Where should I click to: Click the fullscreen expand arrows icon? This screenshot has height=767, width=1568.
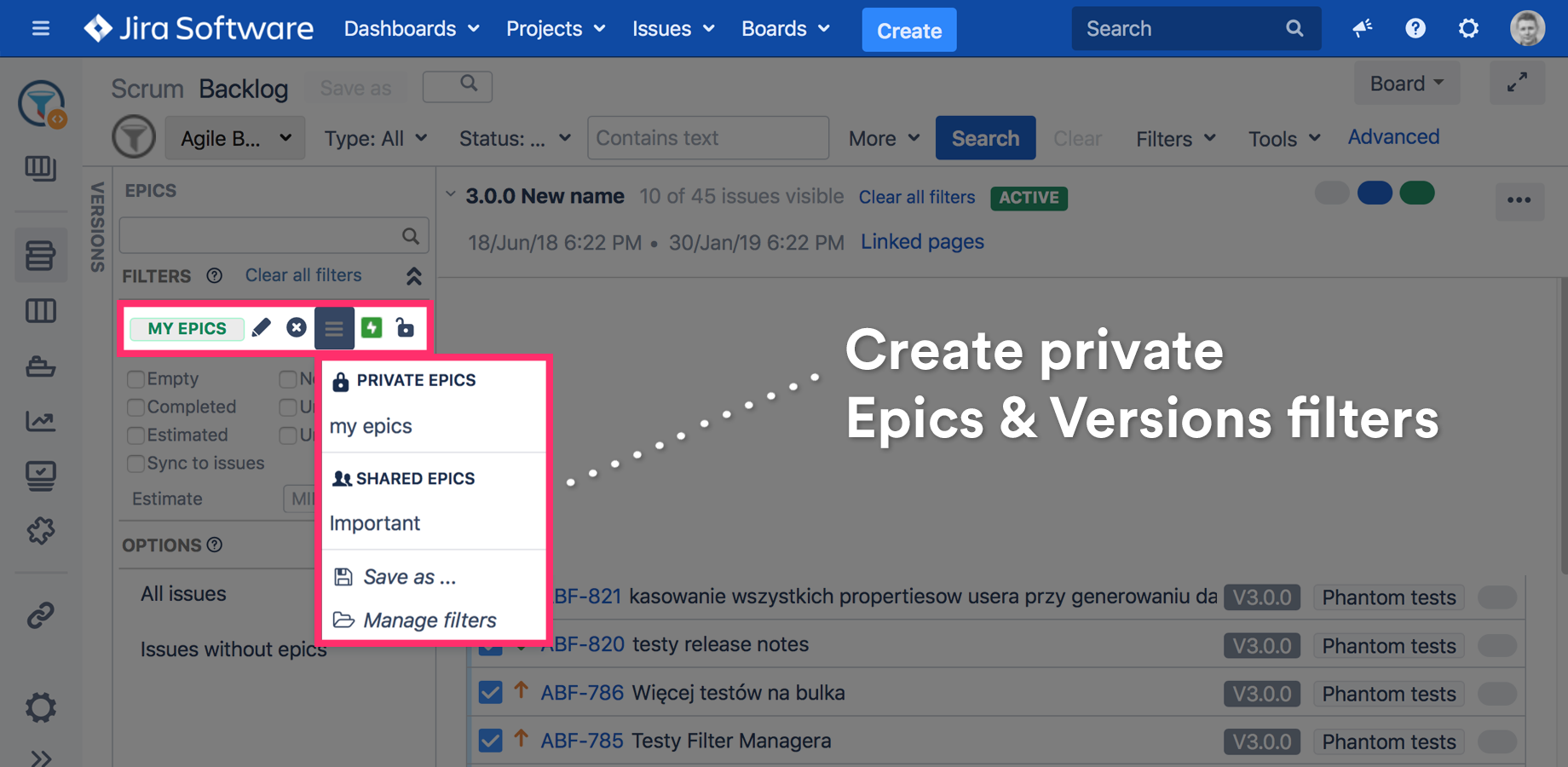[1517, 84]
